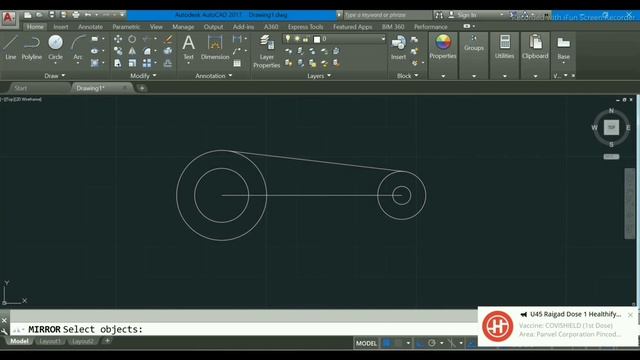
Task: Open Layer Properties manager
Action: point(266,51)
